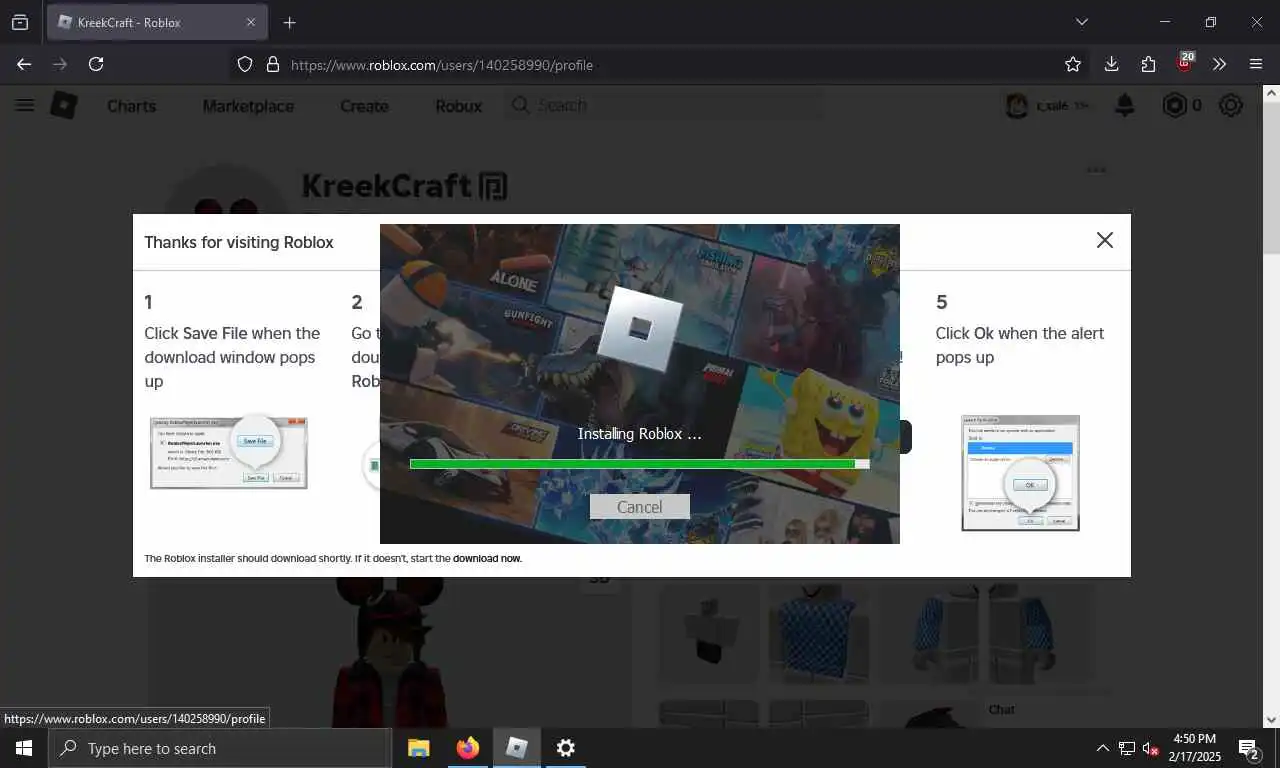Open the Robux page
The image size is (1280, 768).
(x=459, y=106)
